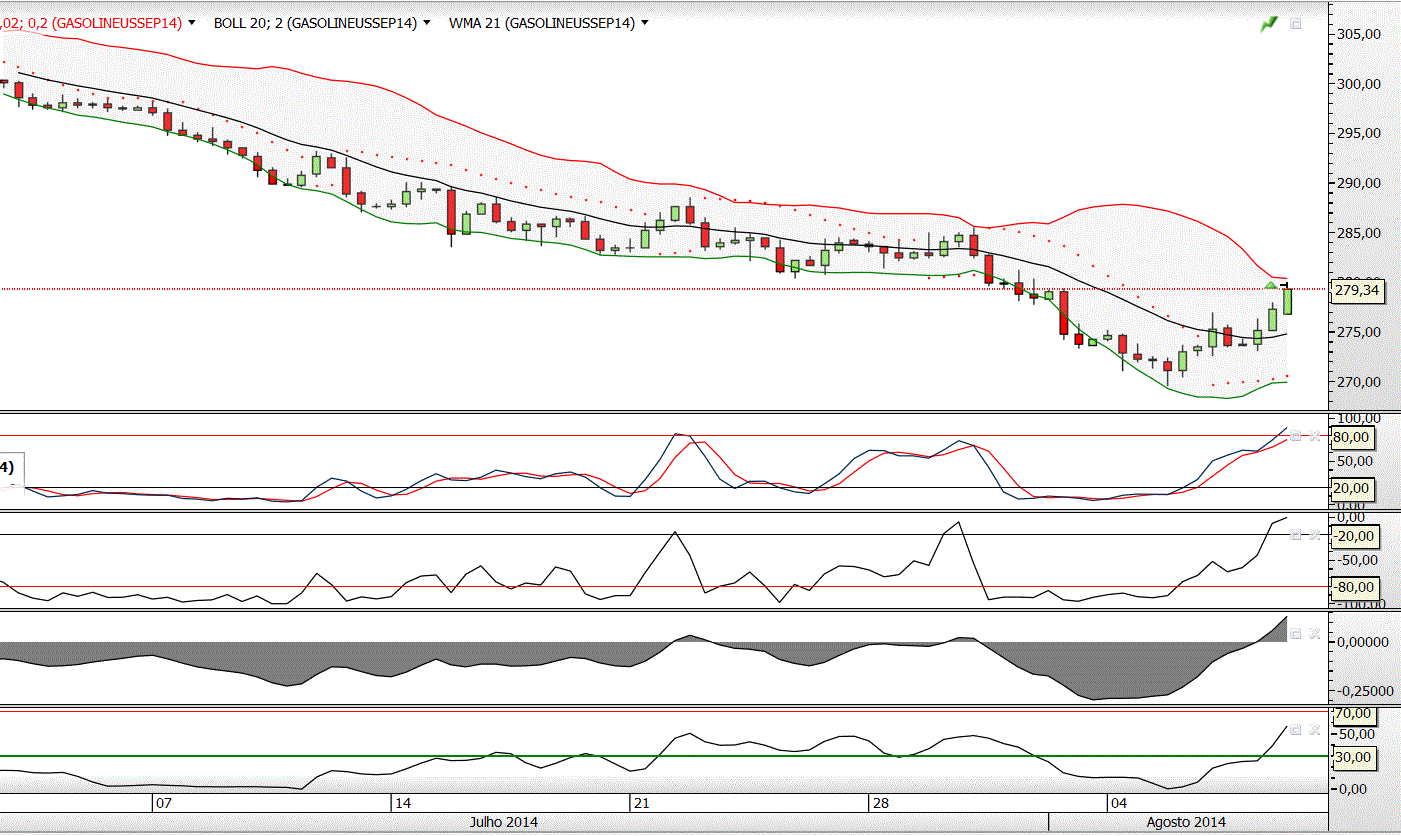Screen dimensions: 1401x836
Task: Click the 07 date marker on the time axis
Action: (x=164, y=803)
